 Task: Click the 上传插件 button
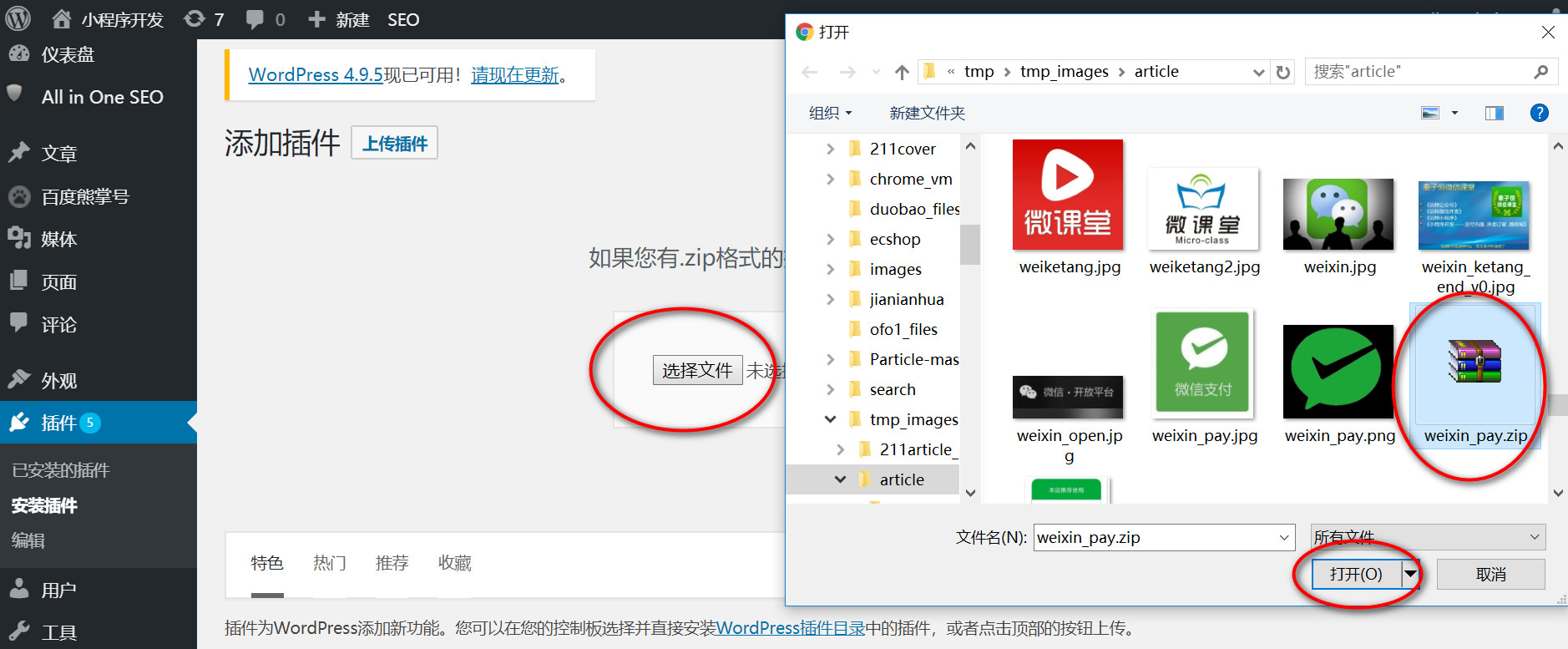click(395, 143)
